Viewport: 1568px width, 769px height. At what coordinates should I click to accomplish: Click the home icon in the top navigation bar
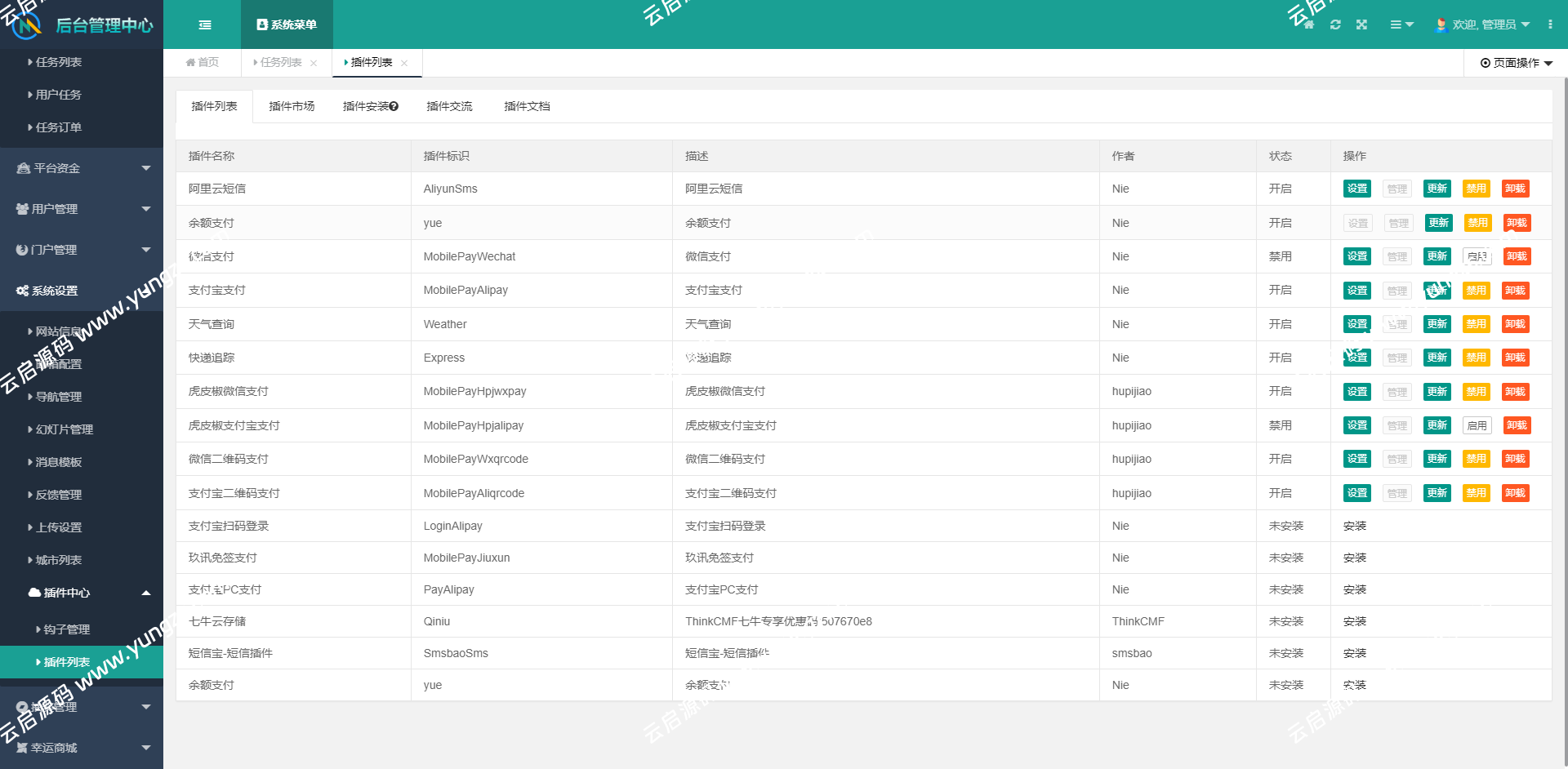pos(1308,24)
